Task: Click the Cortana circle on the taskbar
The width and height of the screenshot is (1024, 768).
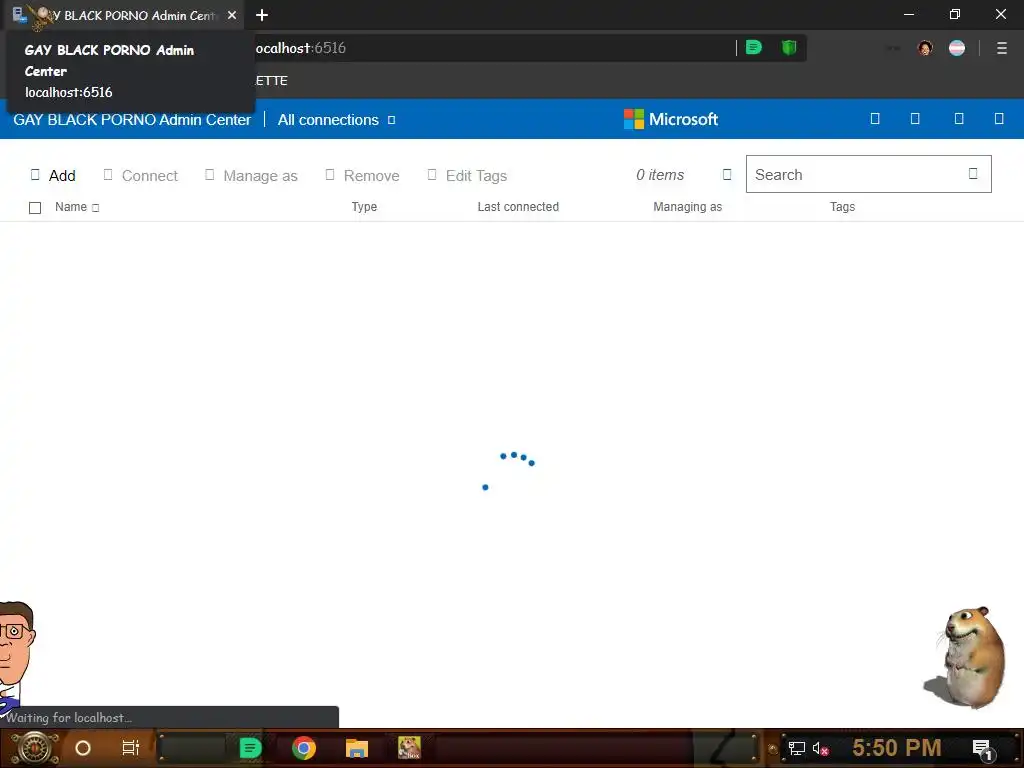Action: point(83,748)
